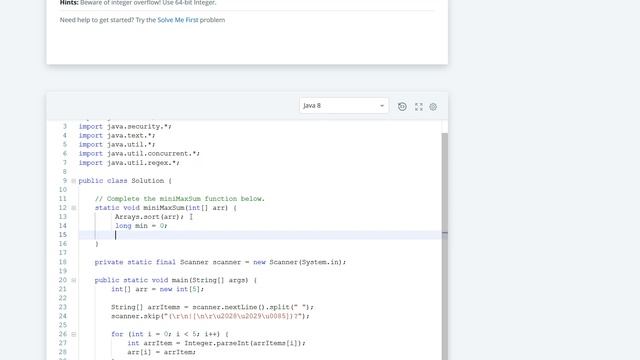Click the 'scanner.skip' line 24
This screenshot has width=640, height=360.
211,316
